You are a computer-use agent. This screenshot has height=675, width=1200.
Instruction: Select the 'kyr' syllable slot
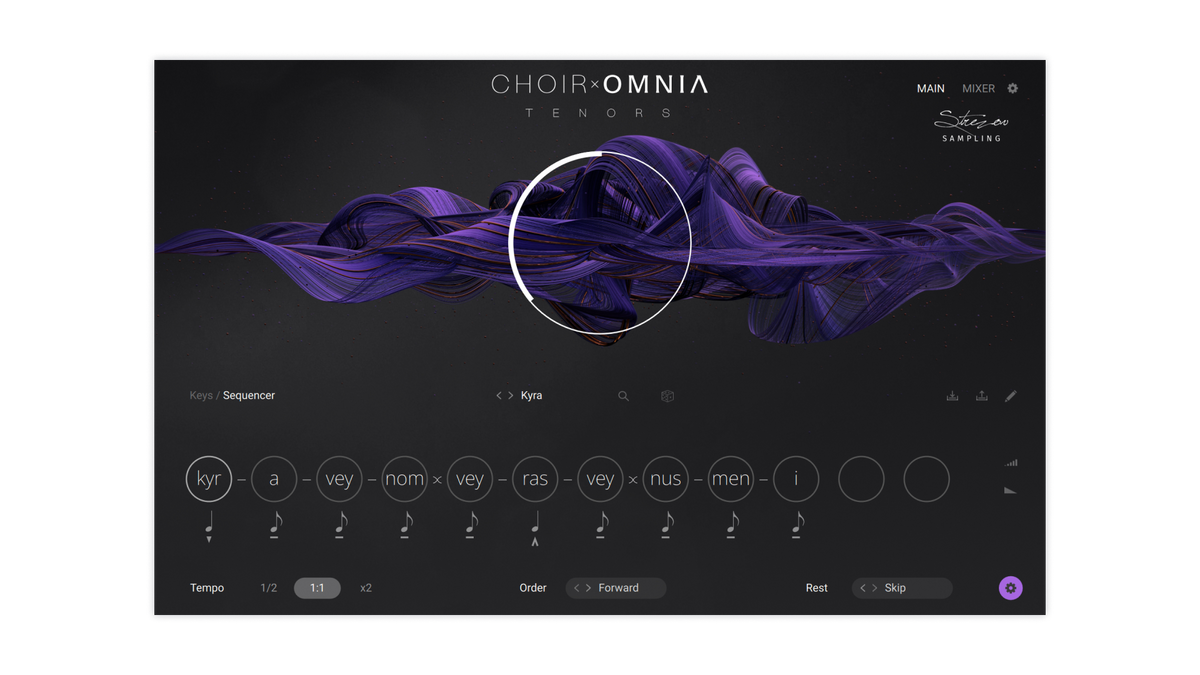click(209, 479)
